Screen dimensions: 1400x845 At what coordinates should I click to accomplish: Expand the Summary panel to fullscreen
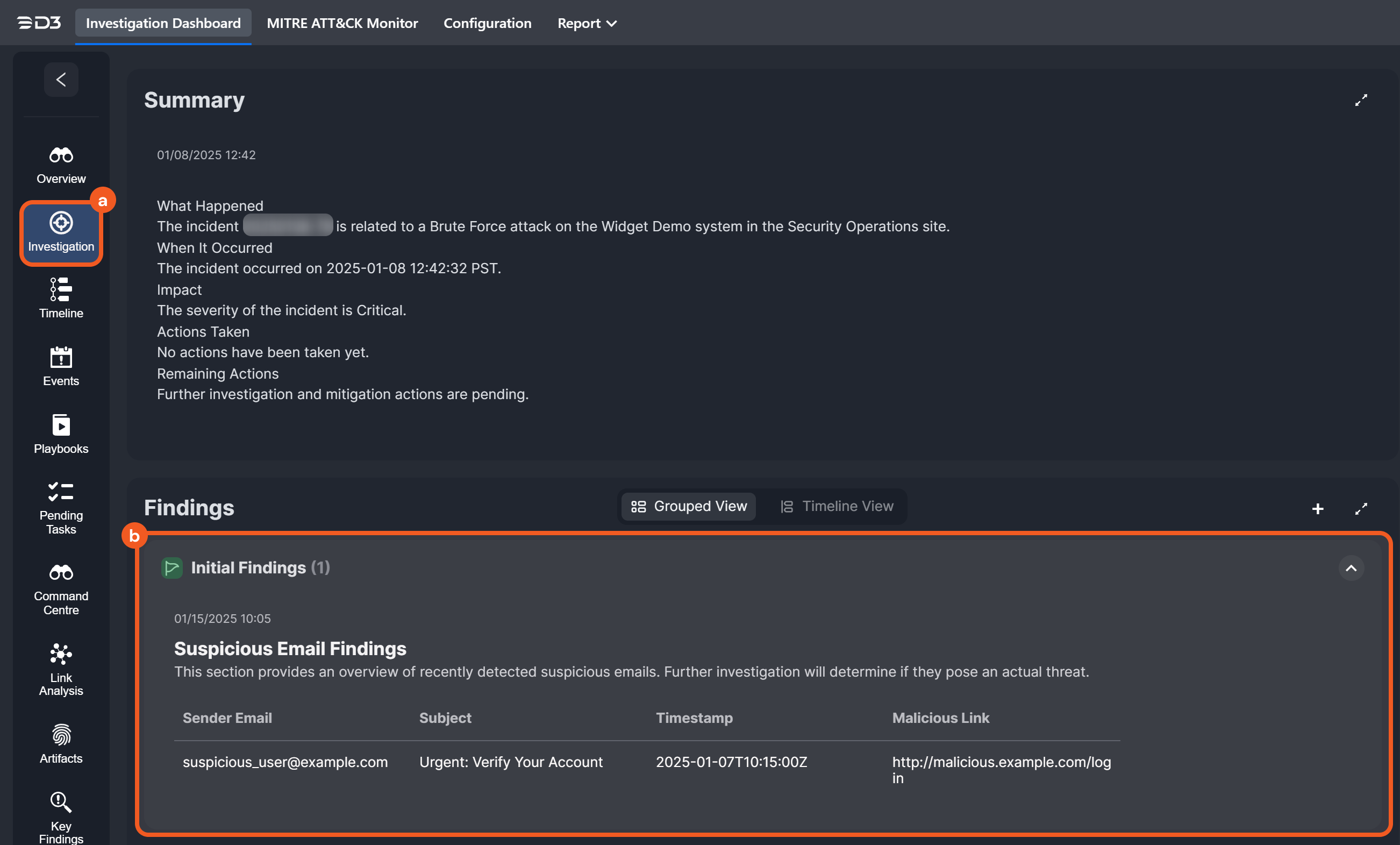pos(1361,101)
